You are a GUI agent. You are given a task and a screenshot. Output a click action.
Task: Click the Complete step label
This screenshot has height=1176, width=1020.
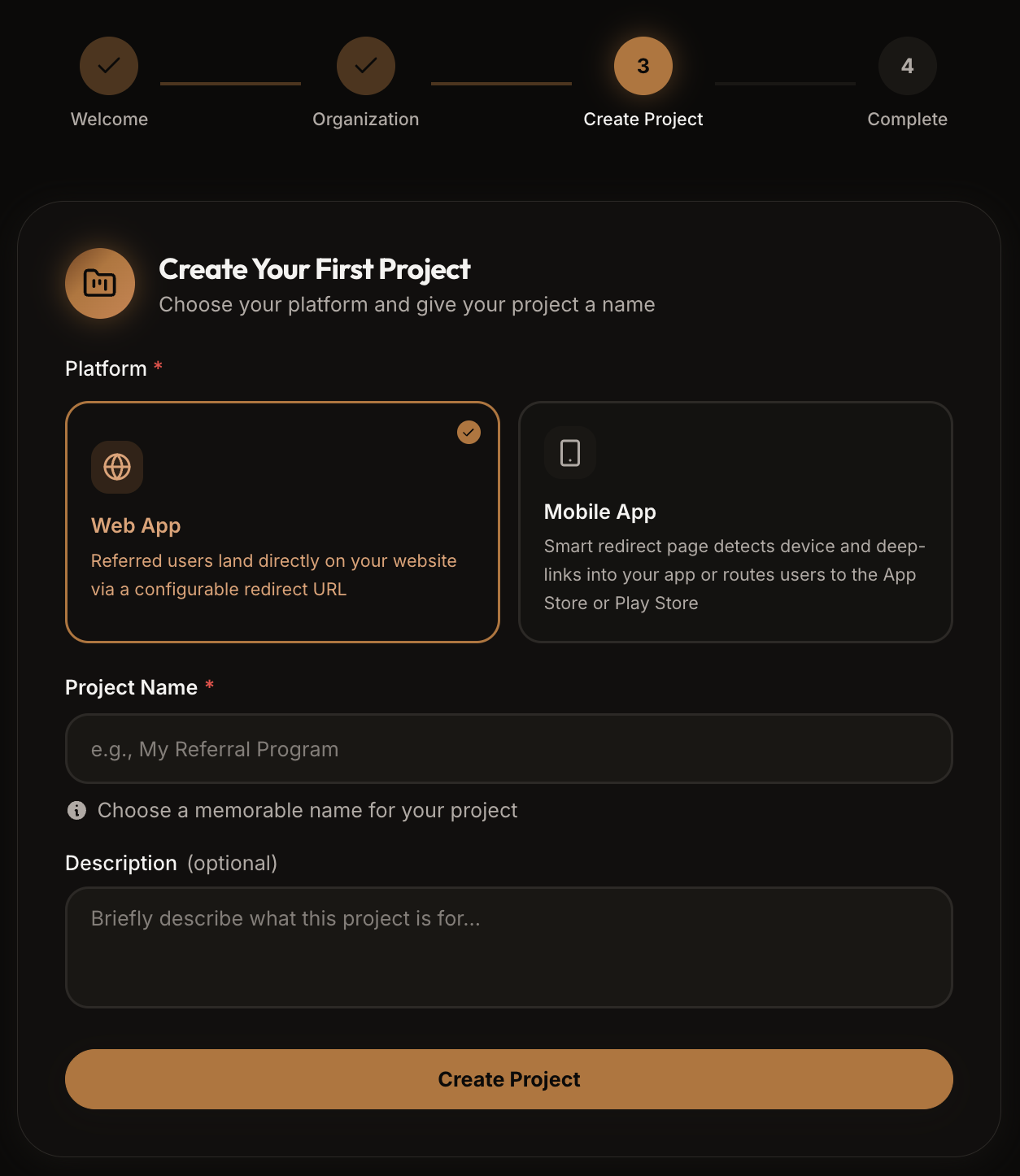908,120
